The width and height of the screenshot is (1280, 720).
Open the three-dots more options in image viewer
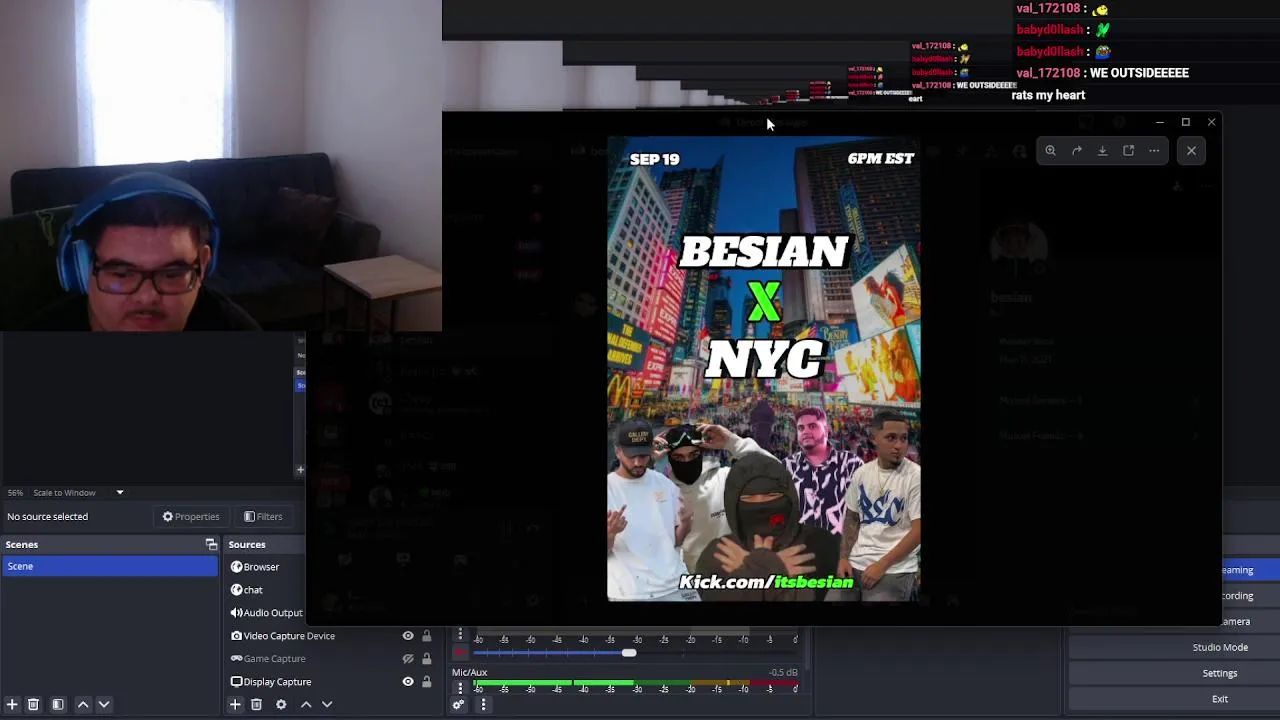tap(1154, 151)
